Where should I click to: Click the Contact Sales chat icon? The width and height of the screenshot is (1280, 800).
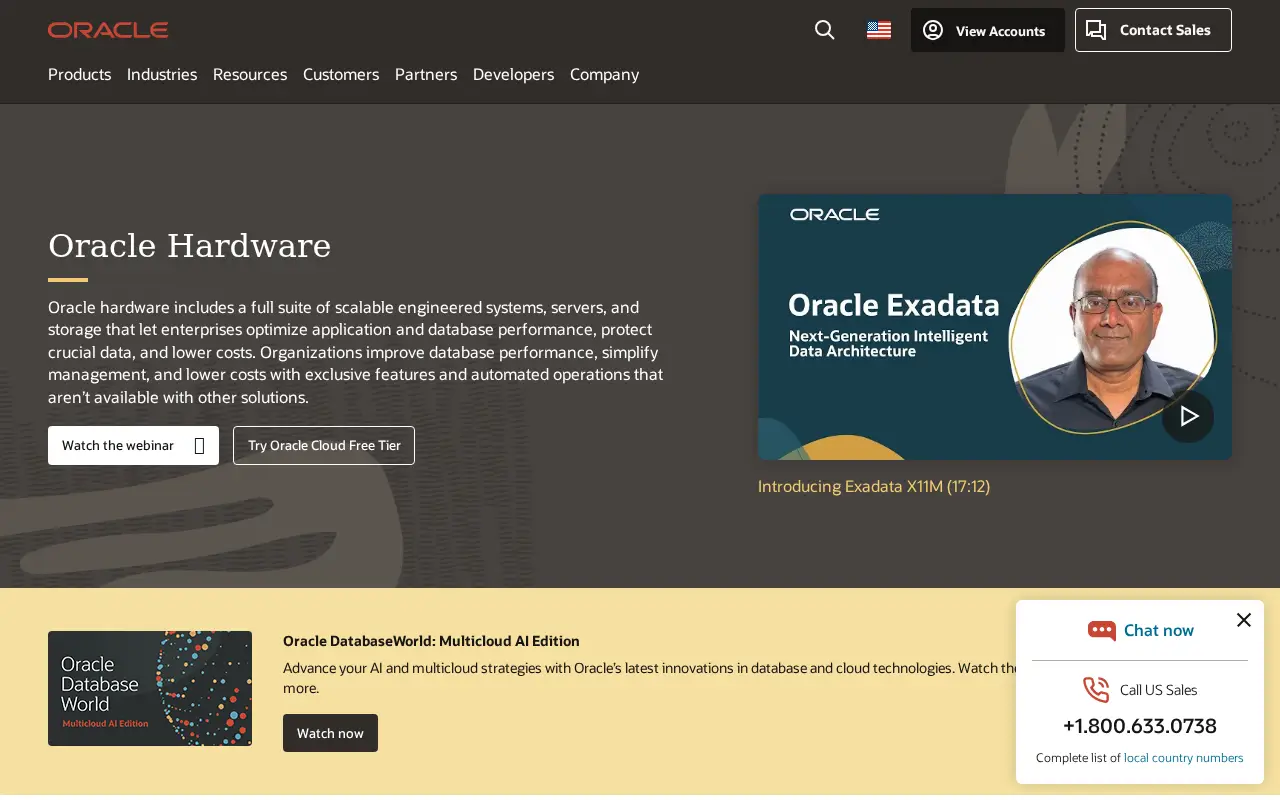click(1096, 30)
